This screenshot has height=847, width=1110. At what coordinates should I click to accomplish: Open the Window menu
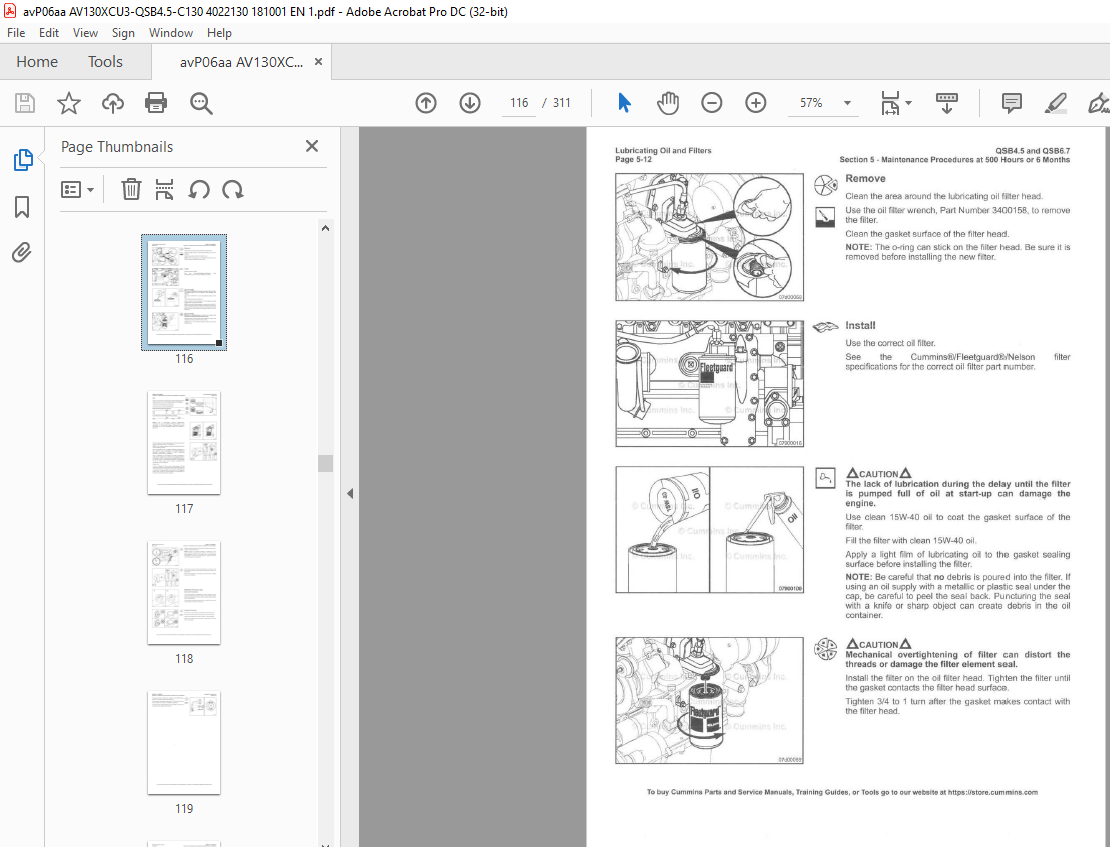(x=171, y=33)
